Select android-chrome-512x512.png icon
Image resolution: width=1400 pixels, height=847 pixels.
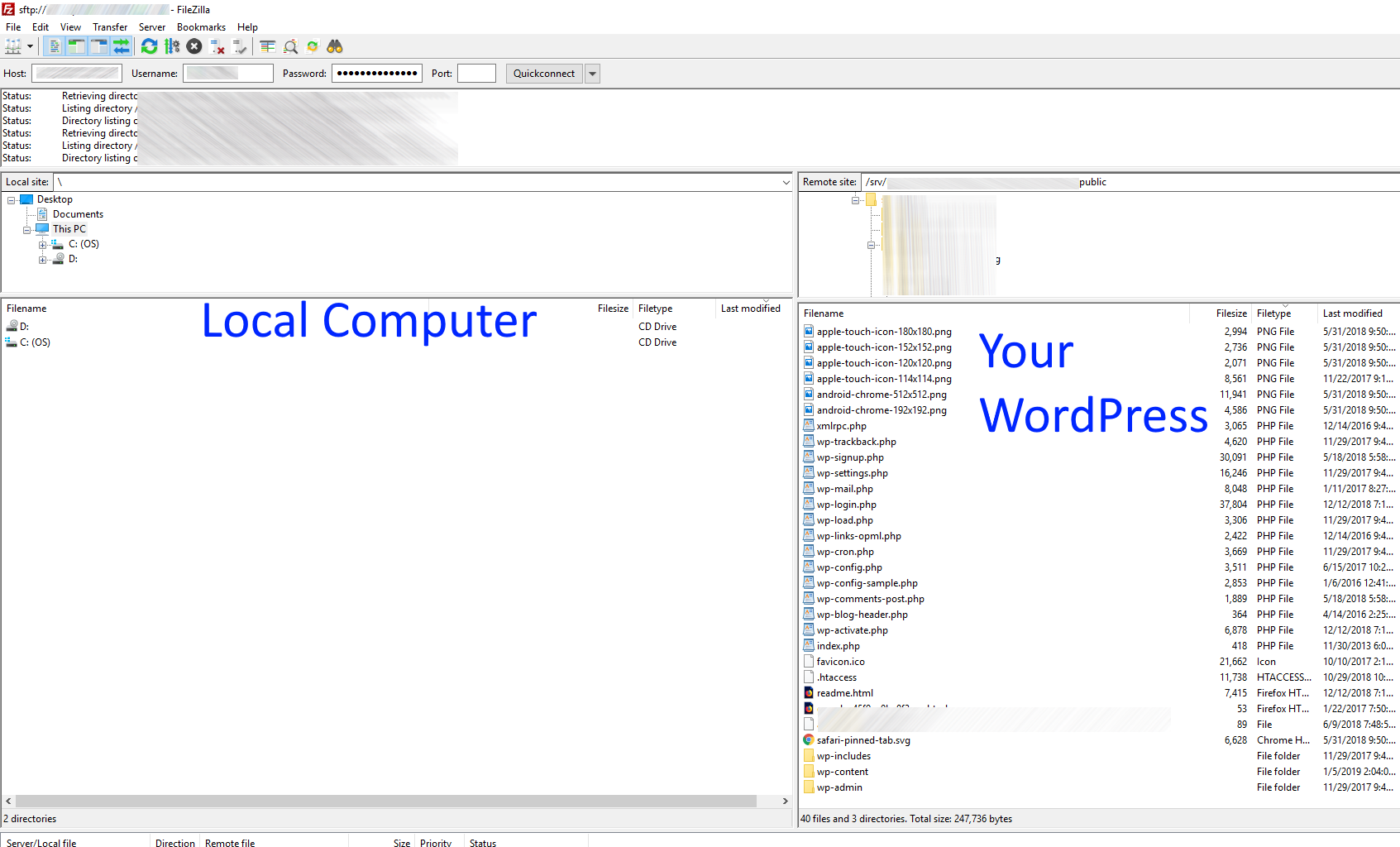point(809,395)
